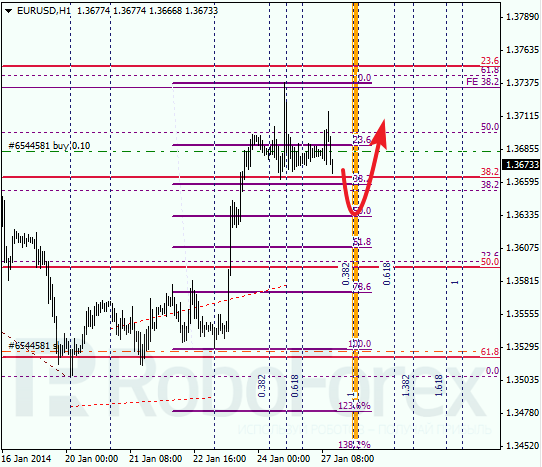Select the FE 38.2 Fibonacci expansion label

tap(483, 82)
